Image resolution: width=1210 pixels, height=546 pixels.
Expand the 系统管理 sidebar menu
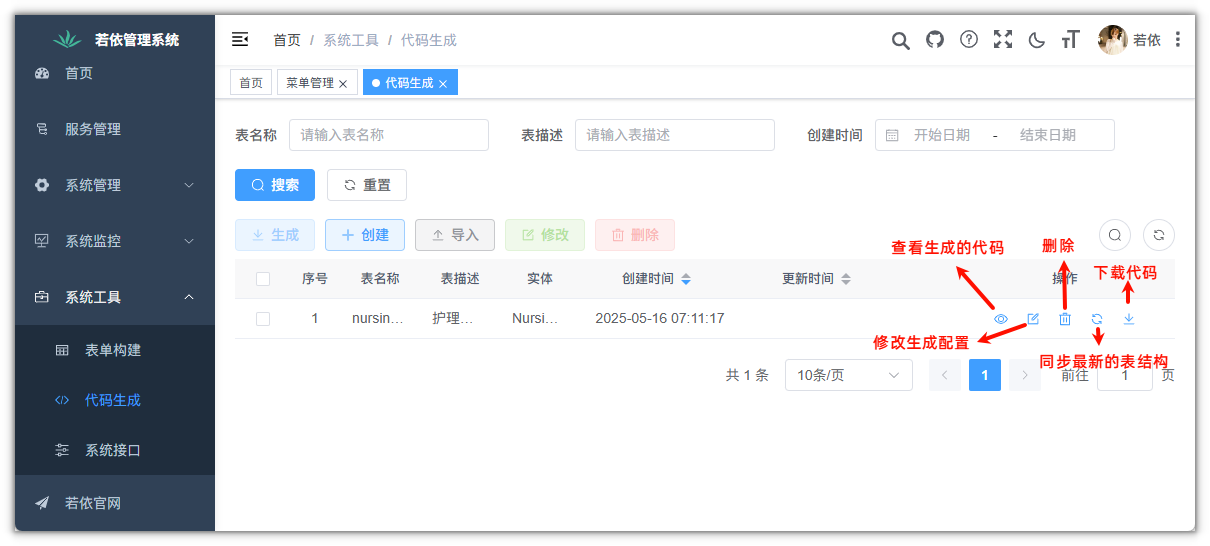coord(115,185)
